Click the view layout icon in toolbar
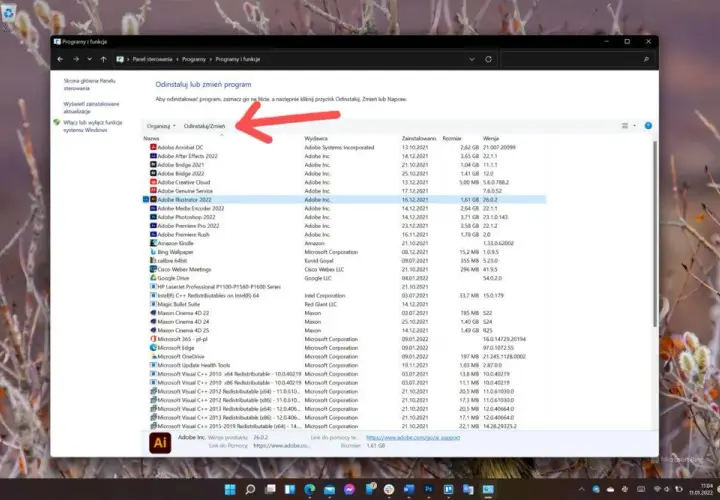This screenshot has width=720, height=500. [x=624, y=126]
